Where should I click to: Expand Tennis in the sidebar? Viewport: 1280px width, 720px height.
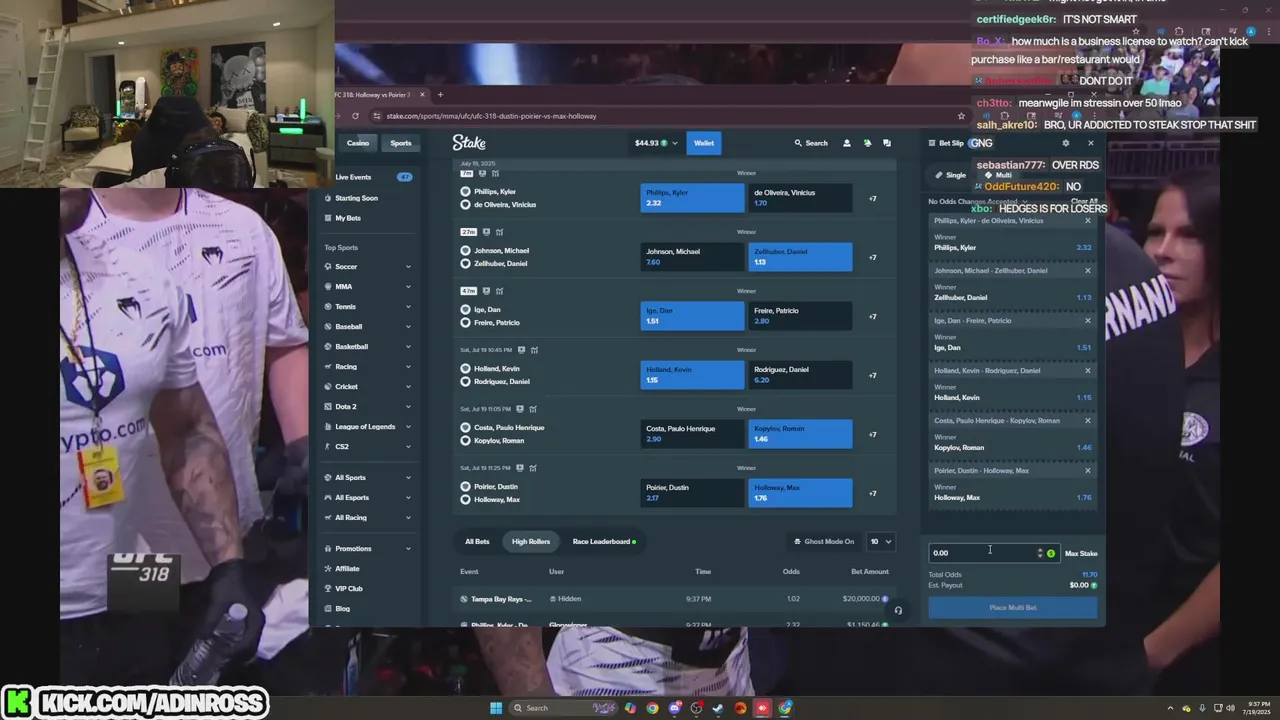click(x=408, y=307)
